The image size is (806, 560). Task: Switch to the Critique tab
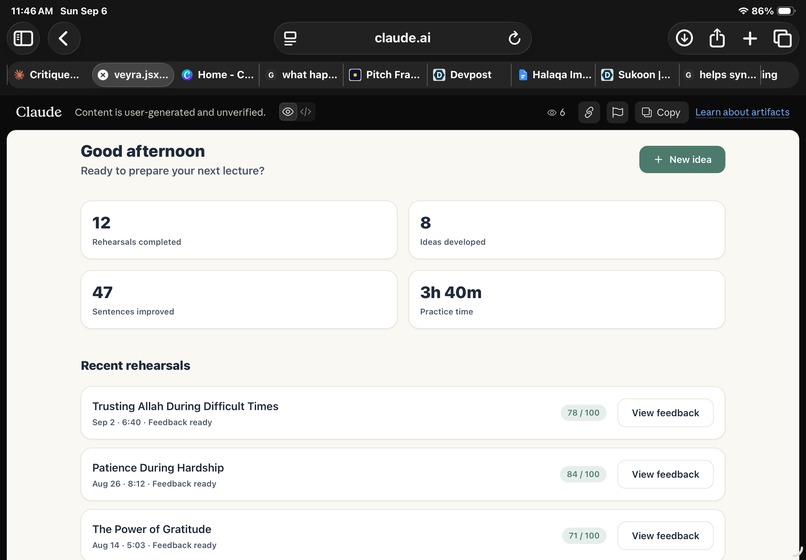pyautogui.click(x=47, y=75)
